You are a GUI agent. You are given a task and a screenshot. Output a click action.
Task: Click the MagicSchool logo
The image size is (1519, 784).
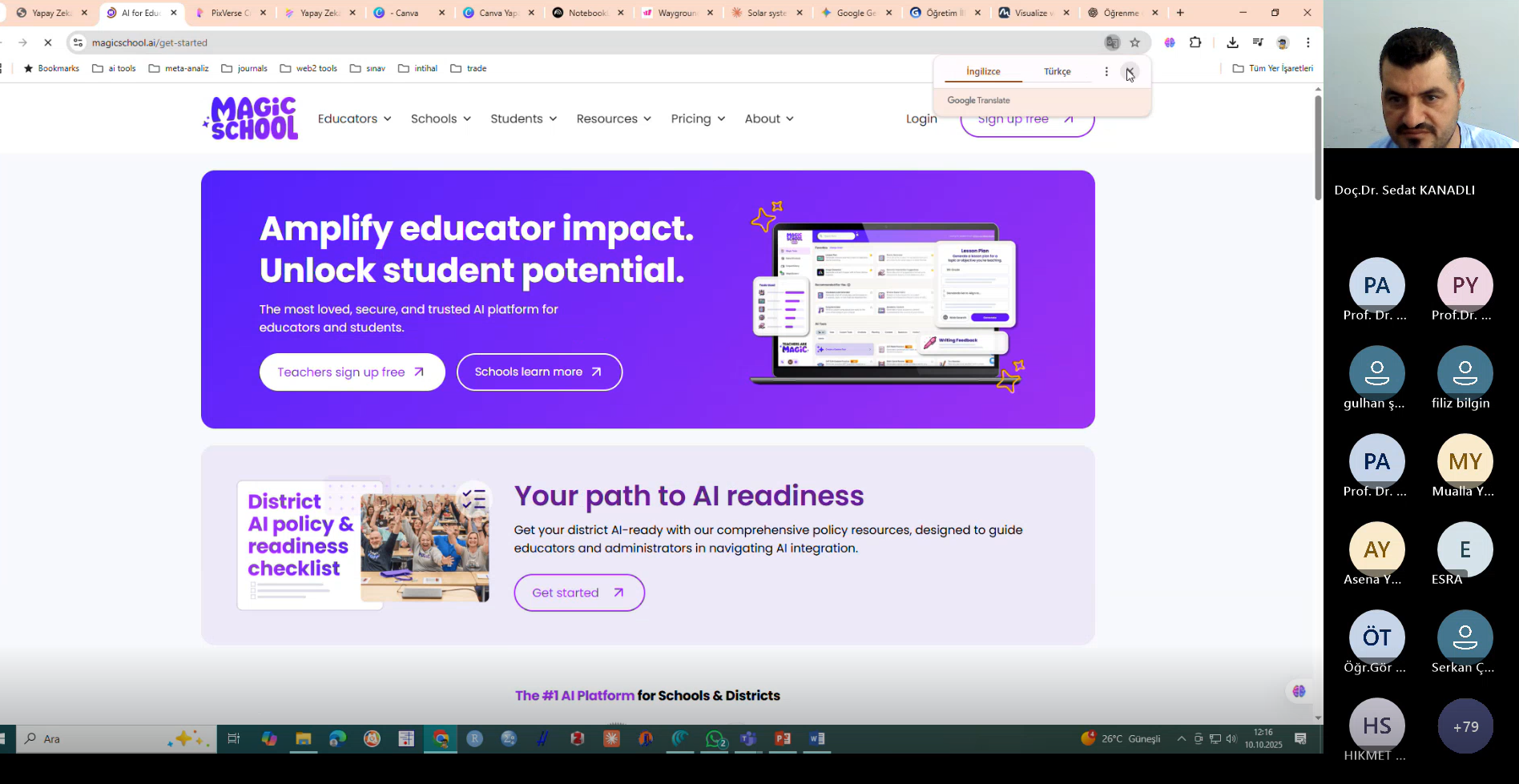tap(251, 119)
